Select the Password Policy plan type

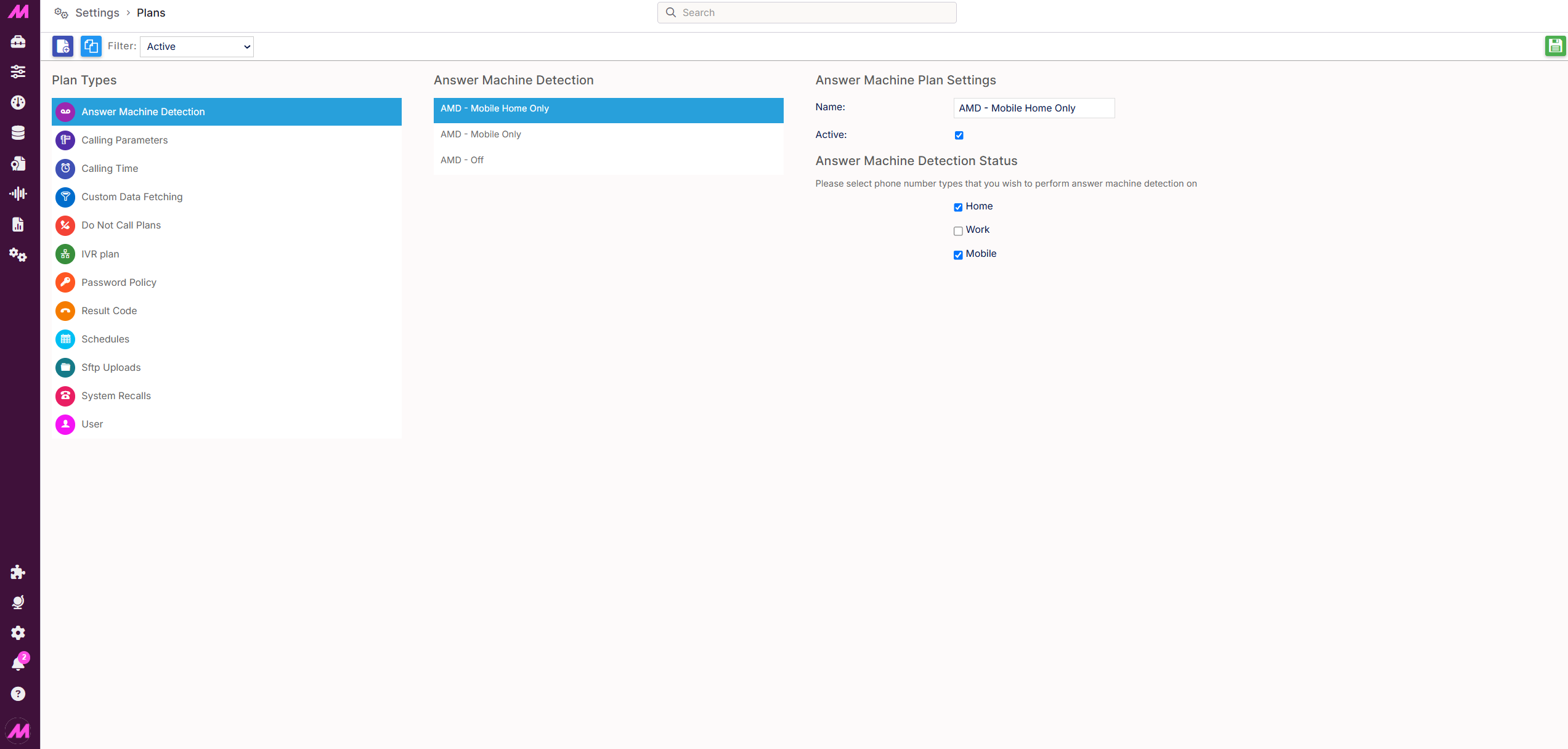coord(227,283)
